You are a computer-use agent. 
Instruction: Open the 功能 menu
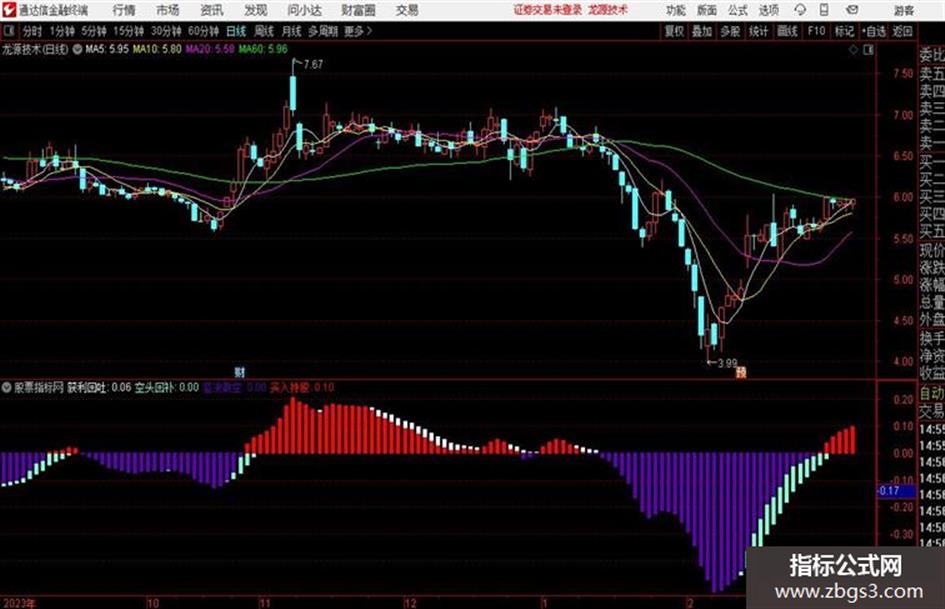point(676,10)
